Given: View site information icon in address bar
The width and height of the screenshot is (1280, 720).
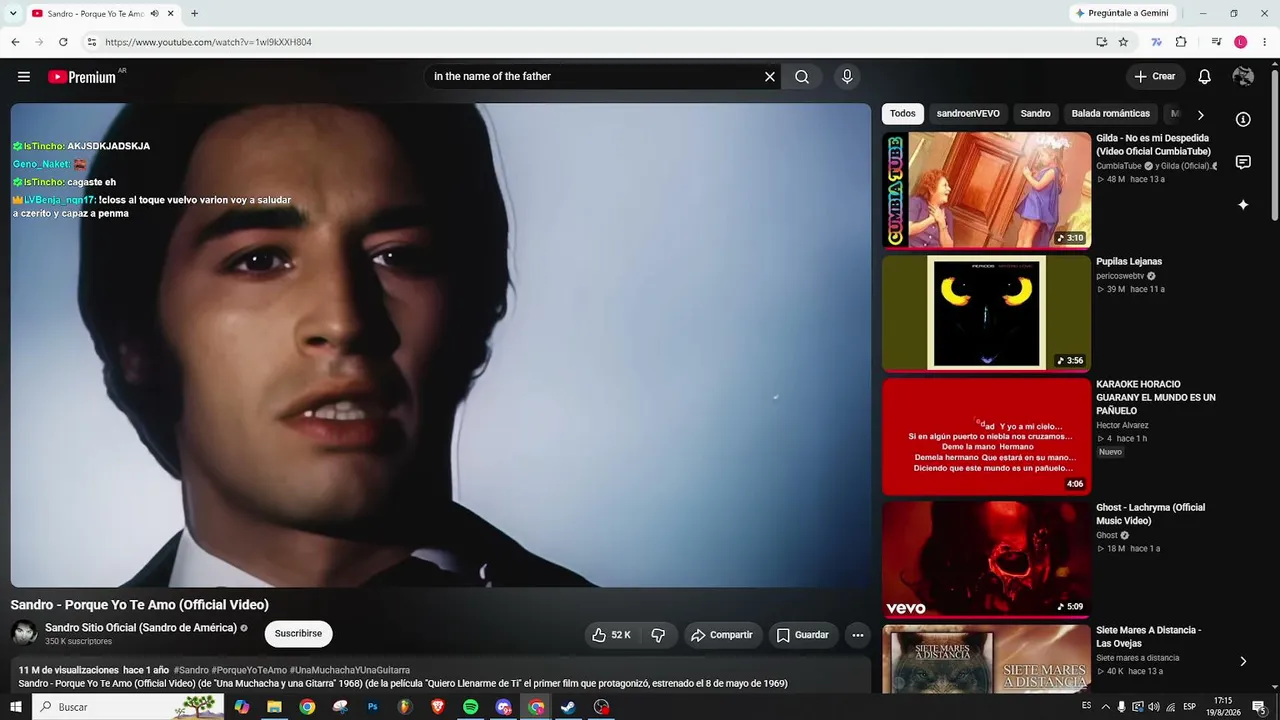Looking at the screenshot, I should point(92,42).
